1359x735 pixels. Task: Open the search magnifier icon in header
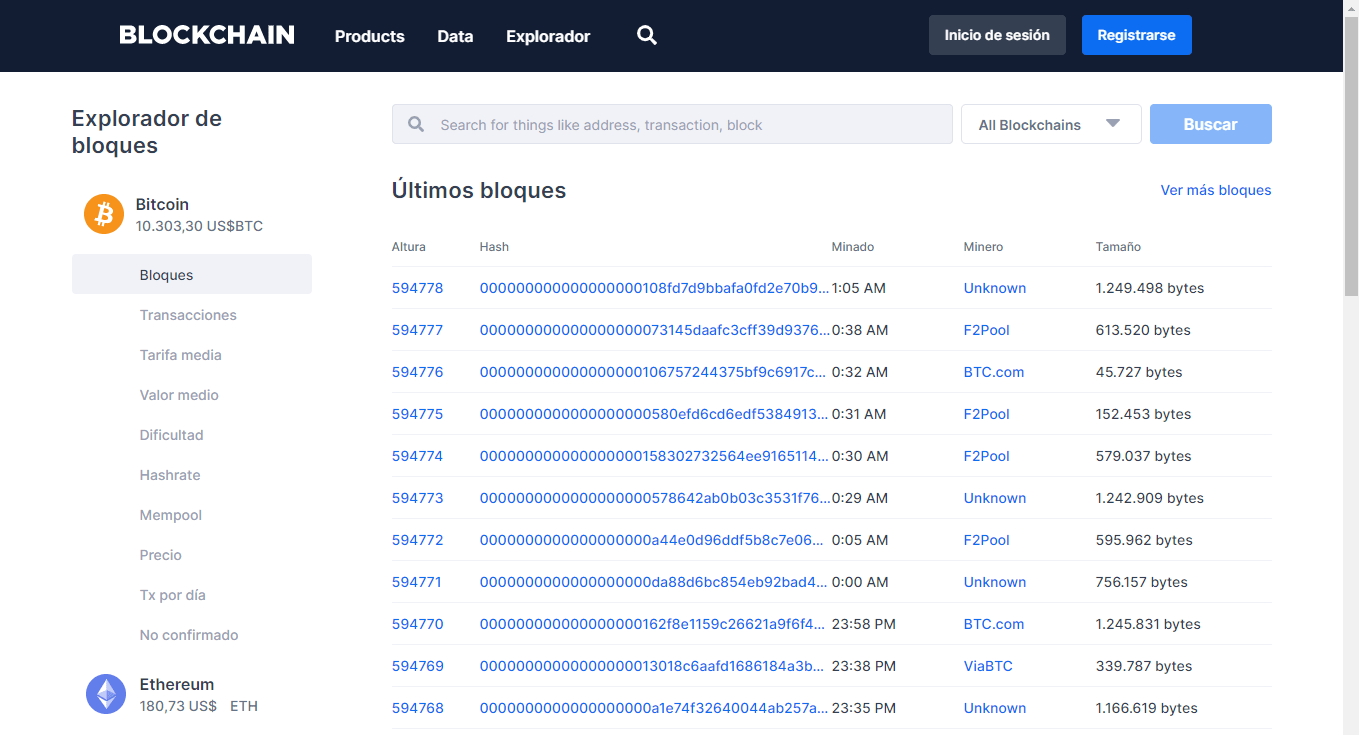pyautogui.click(x=647, y=36)
